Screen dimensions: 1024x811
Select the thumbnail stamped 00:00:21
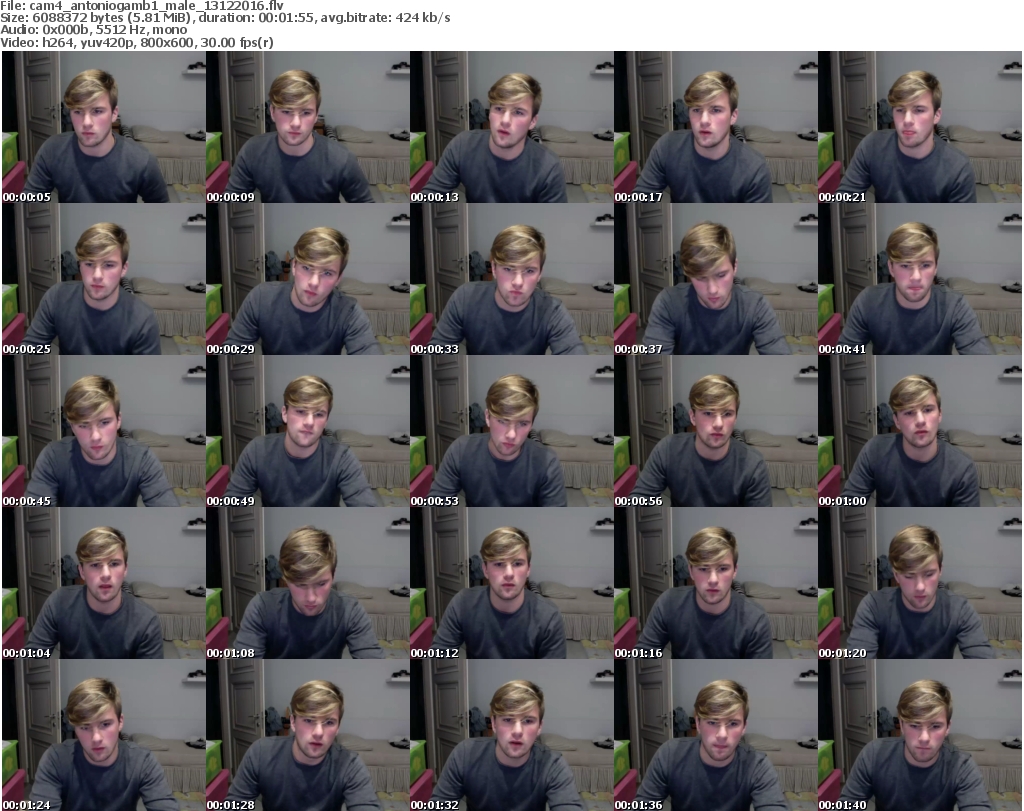click(920, 127)
